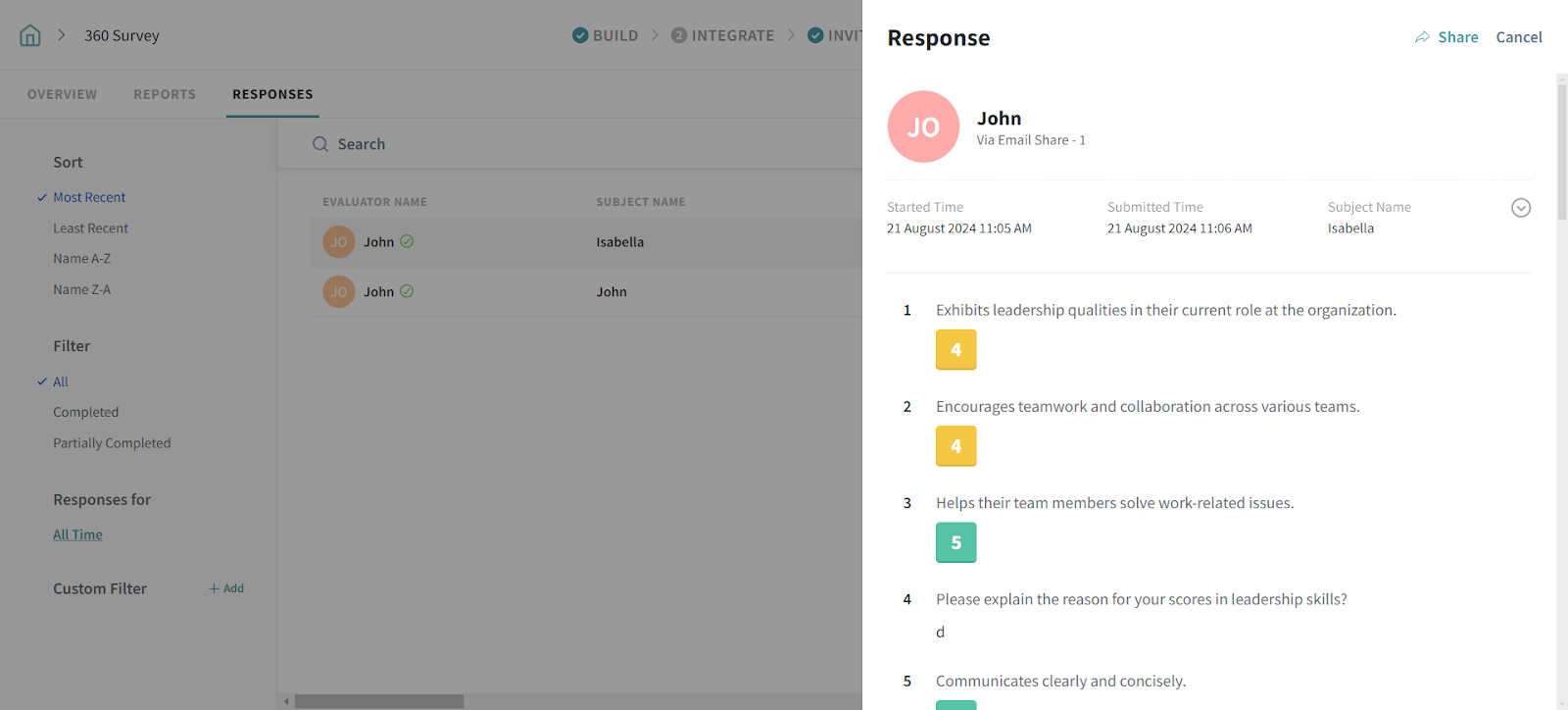
Task: Open the 360 Survey breadcrumb link
Action: pyautogui.click(x=122, y=36)
